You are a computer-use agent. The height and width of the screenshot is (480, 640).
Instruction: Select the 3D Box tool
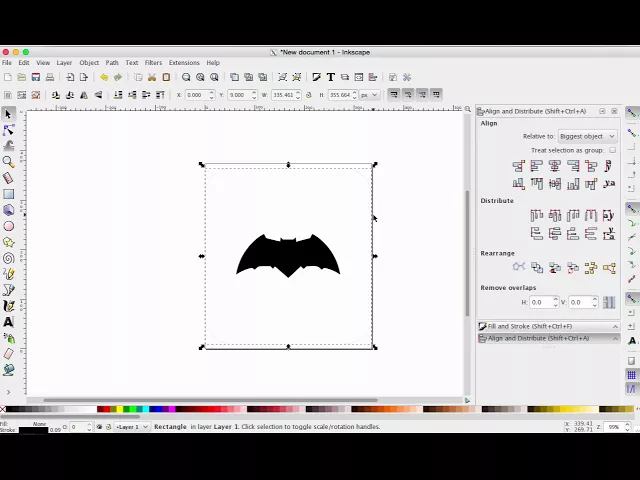(8, 210)
